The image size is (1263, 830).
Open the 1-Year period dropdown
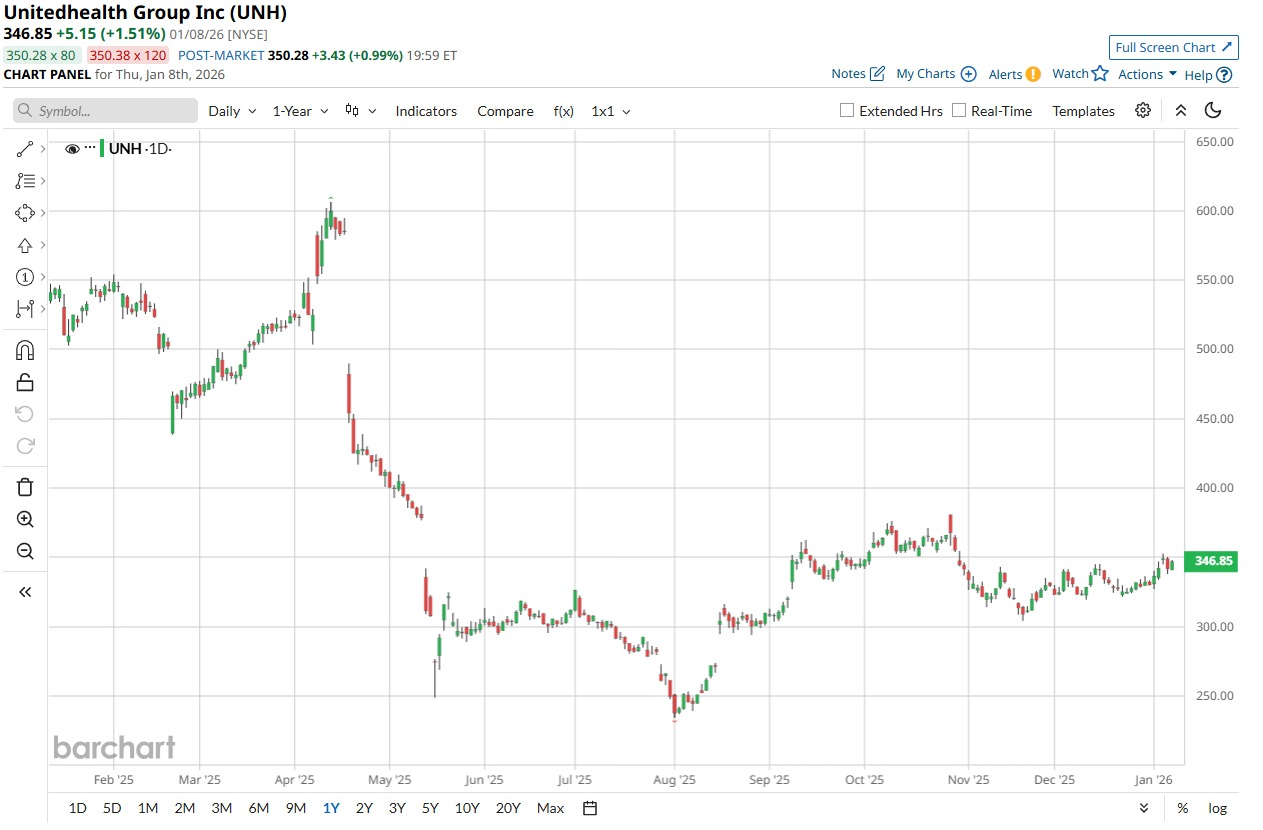pyautogui.click(x=300, y=111)
